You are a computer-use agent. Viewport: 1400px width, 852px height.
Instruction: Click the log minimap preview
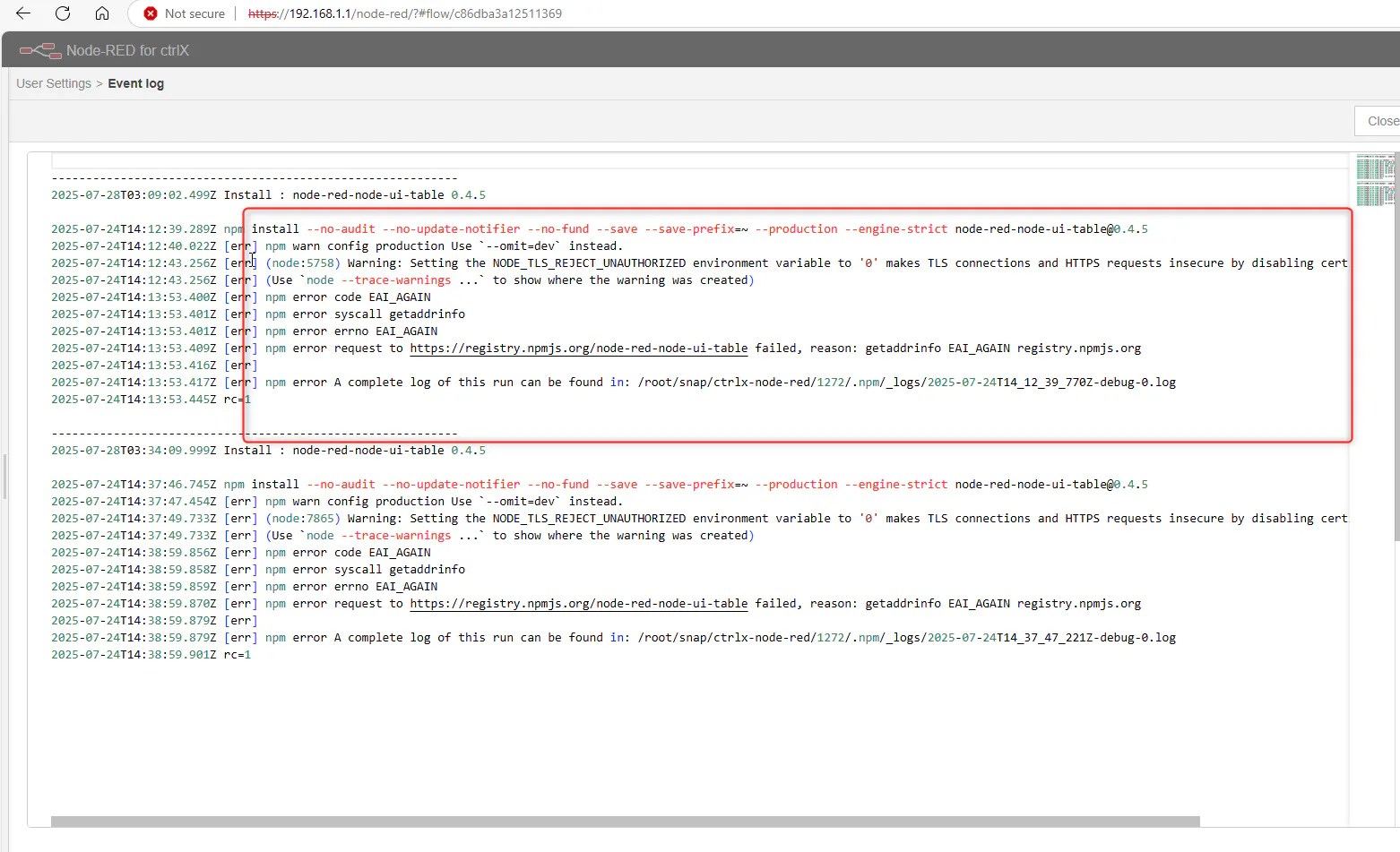[x=1376, y=179]
